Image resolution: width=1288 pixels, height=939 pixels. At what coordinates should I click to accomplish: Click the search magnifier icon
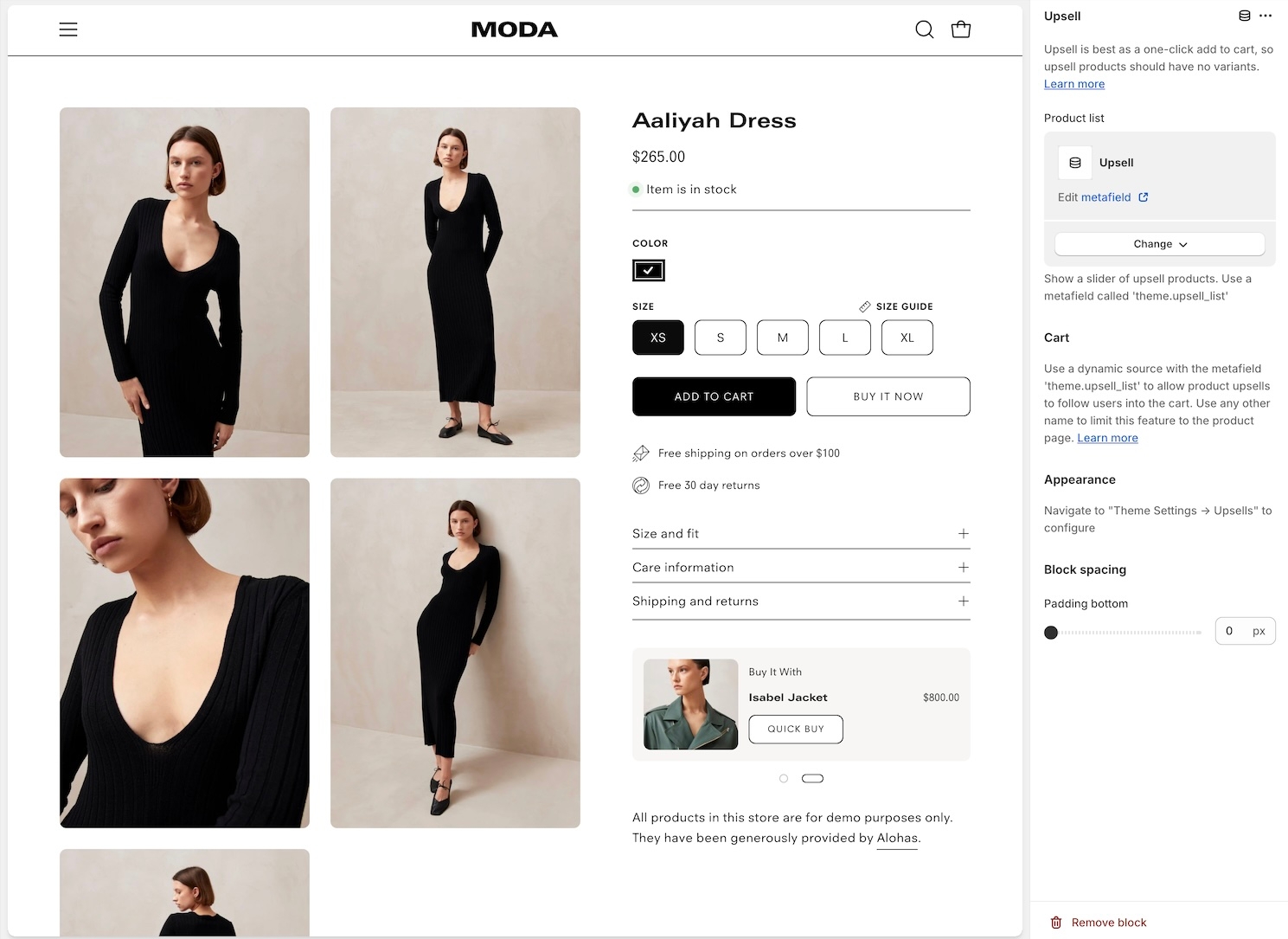(x=924, y=29)
